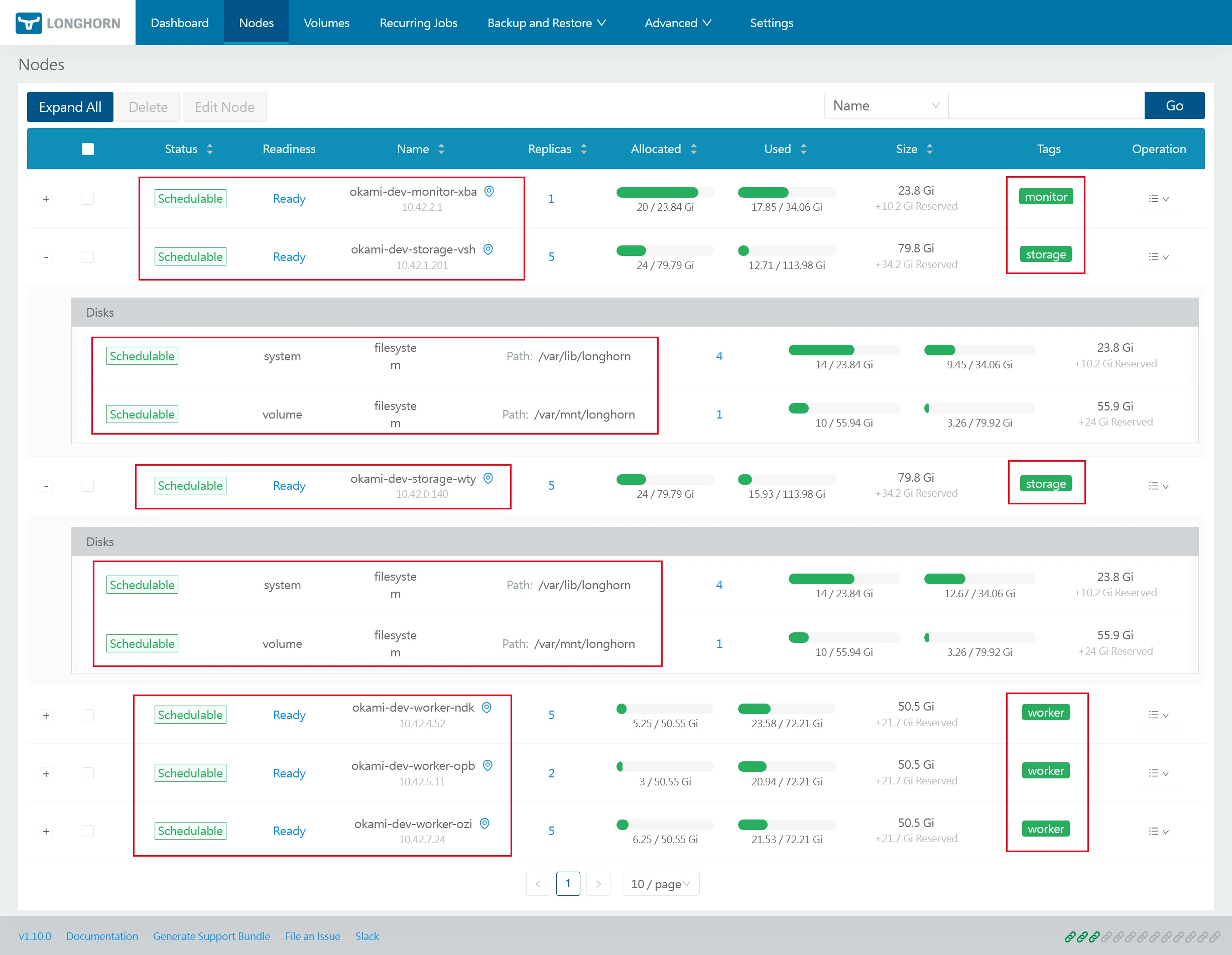Click the location pin icon beside okami-dev-worker-ozi
The height and width of the screenshot is (955, 1232).
tap(484, 824)
